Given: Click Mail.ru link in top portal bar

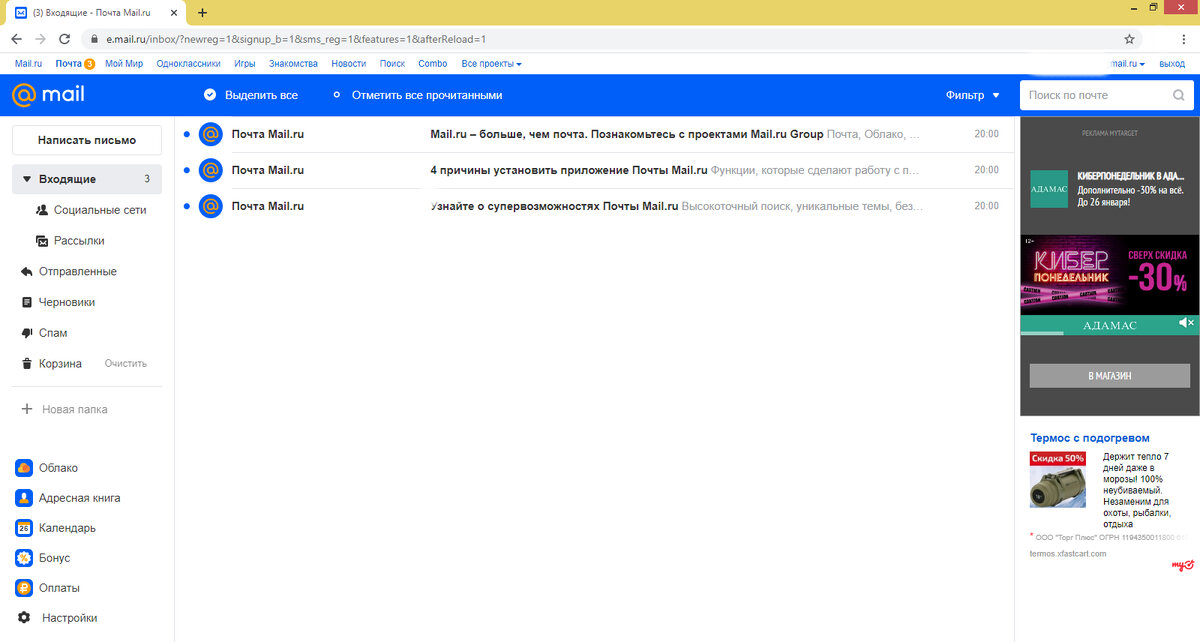Looking at the screenshot, I should 28,63.
